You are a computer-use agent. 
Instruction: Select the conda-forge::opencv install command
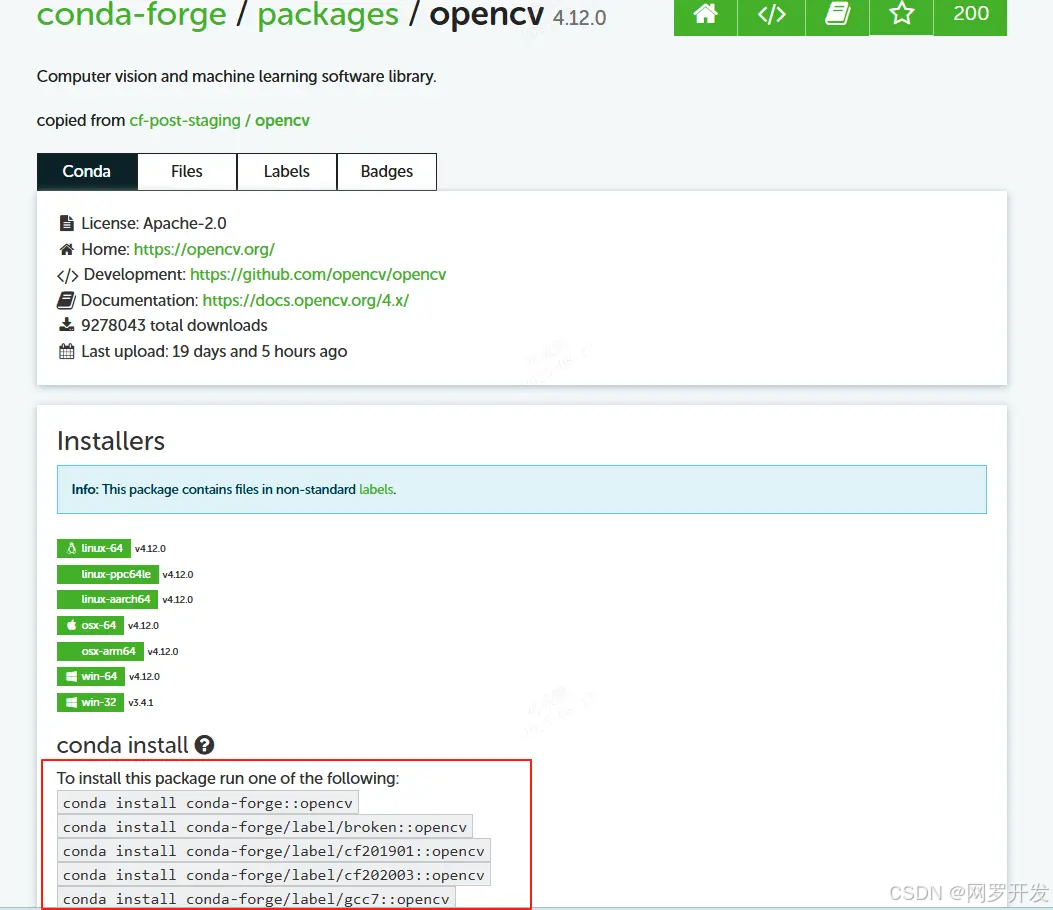pyautogui.click(x=208, y=803)
